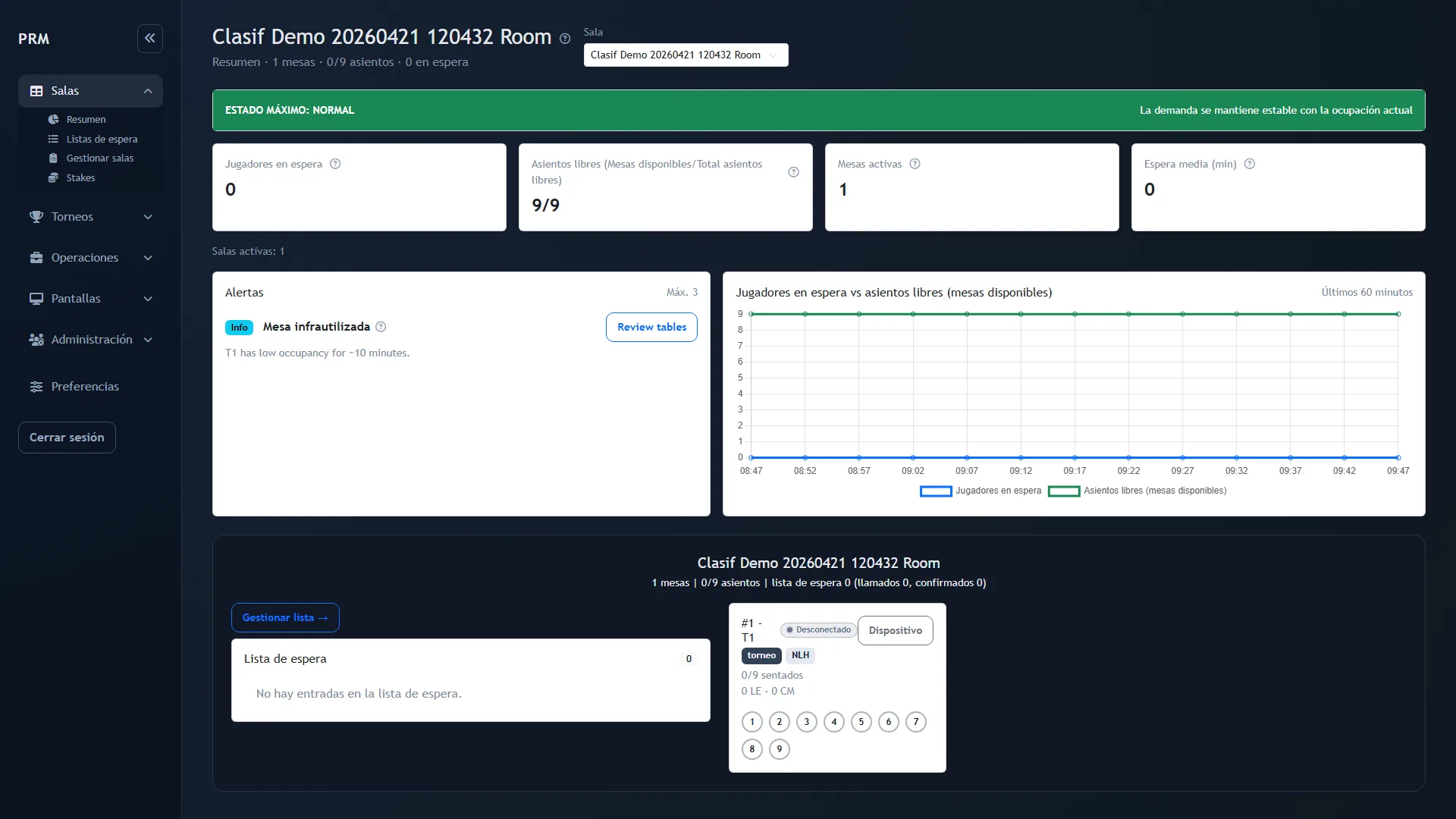Screen dimensions: 1456x819
Task: Select seat 7 on table T1
Action: coord(916,722)
